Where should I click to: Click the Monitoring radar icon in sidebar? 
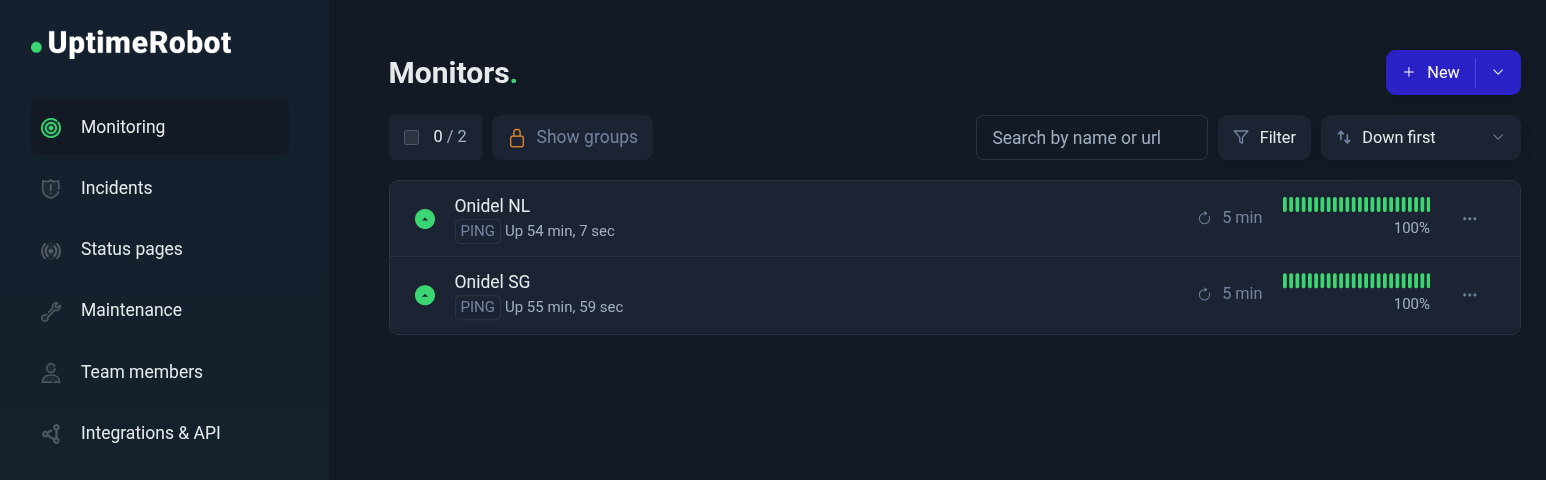(x=51, y=128)
